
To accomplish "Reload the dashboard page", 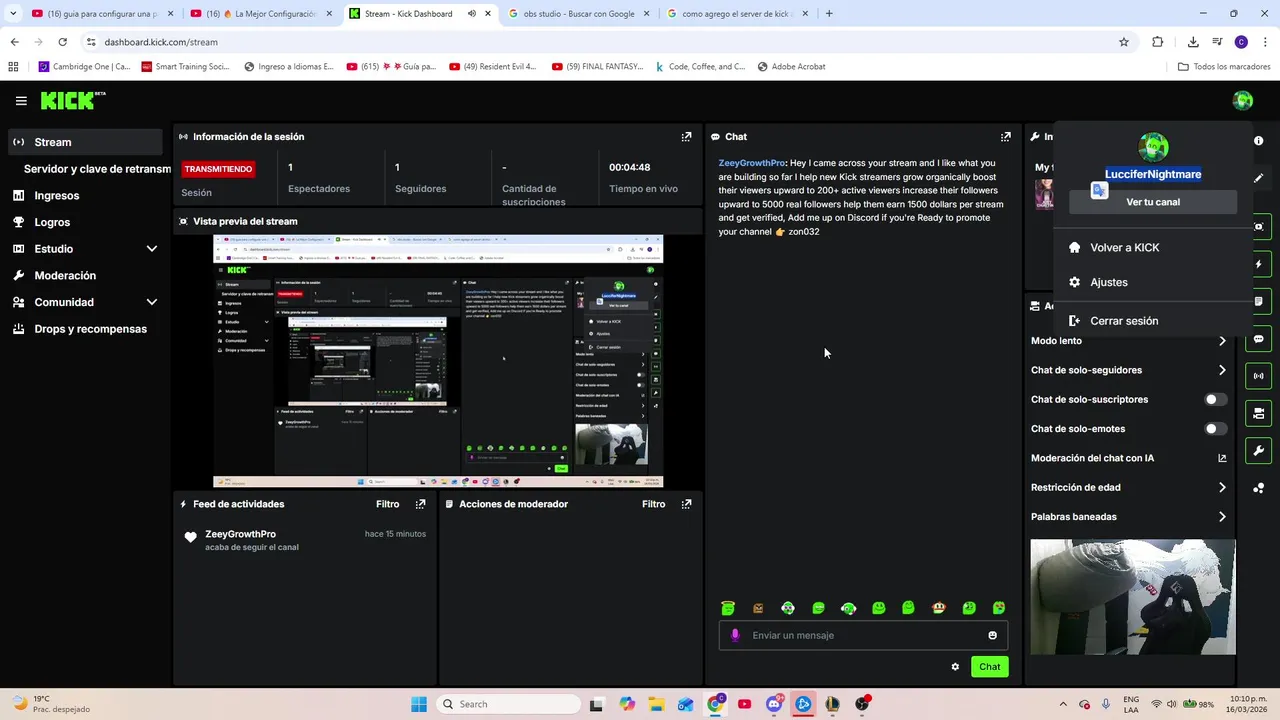I will click(62, 42).
